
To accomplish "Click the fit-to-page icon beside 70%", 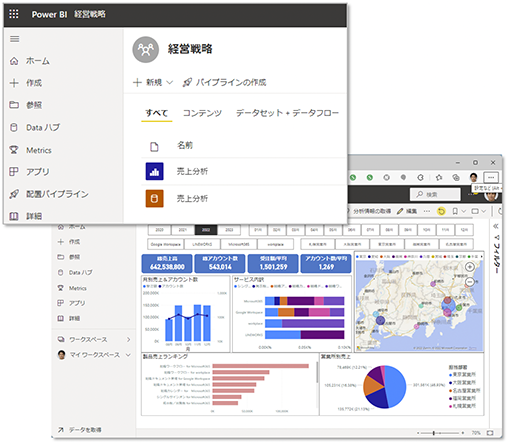I will (490, 433).
